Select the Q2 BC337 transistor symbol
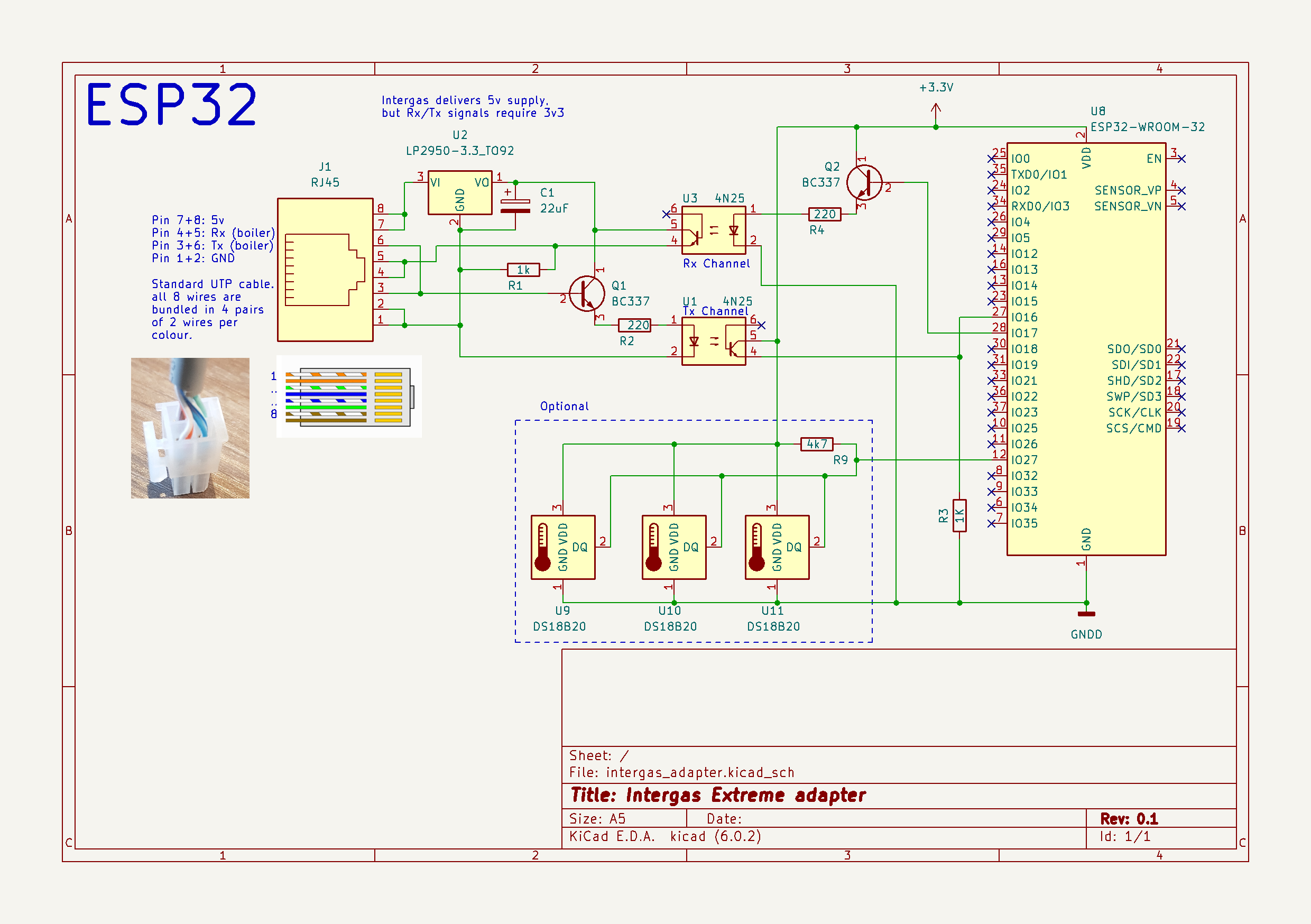1311x924 pixels. (864, 183)
